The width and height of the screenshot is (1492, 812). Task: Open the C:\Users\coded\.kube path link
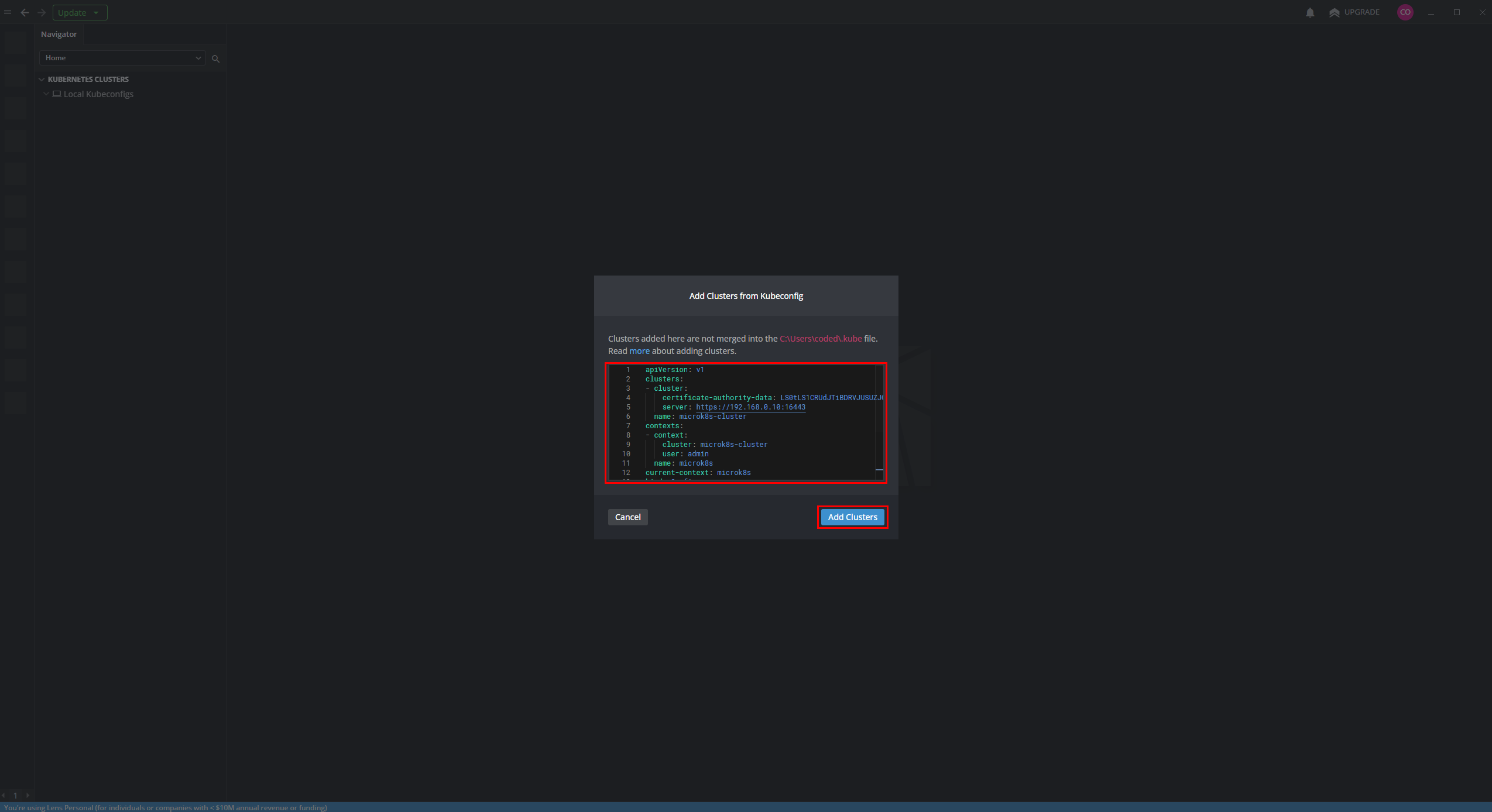pos(821,339)
